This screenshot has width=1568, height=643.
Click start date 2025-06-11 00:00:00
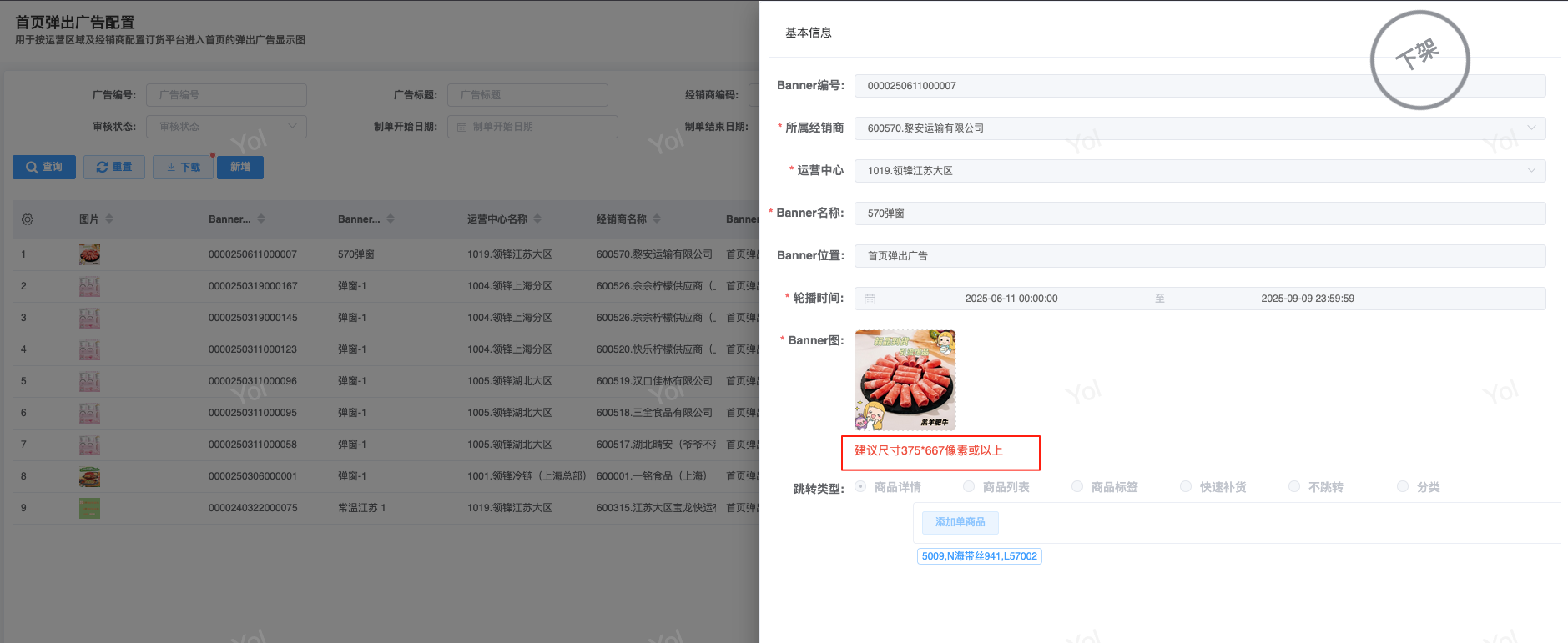[x=1011, y=299]
